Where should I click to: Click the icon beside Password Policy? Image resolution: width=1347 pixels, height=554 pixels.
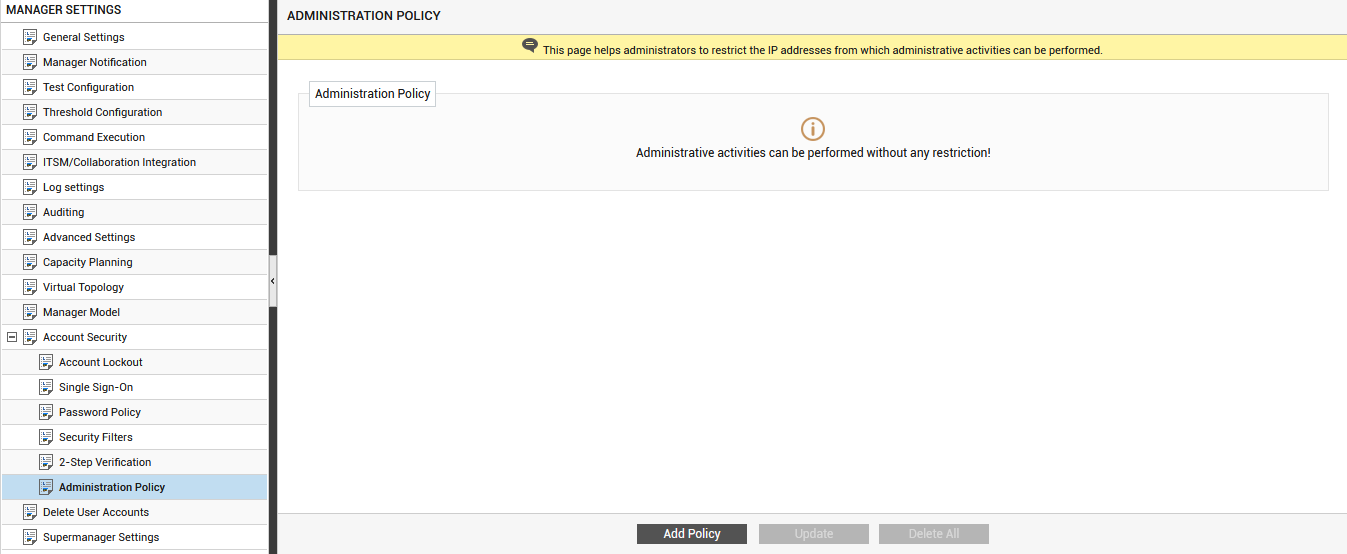pos(46,412)
